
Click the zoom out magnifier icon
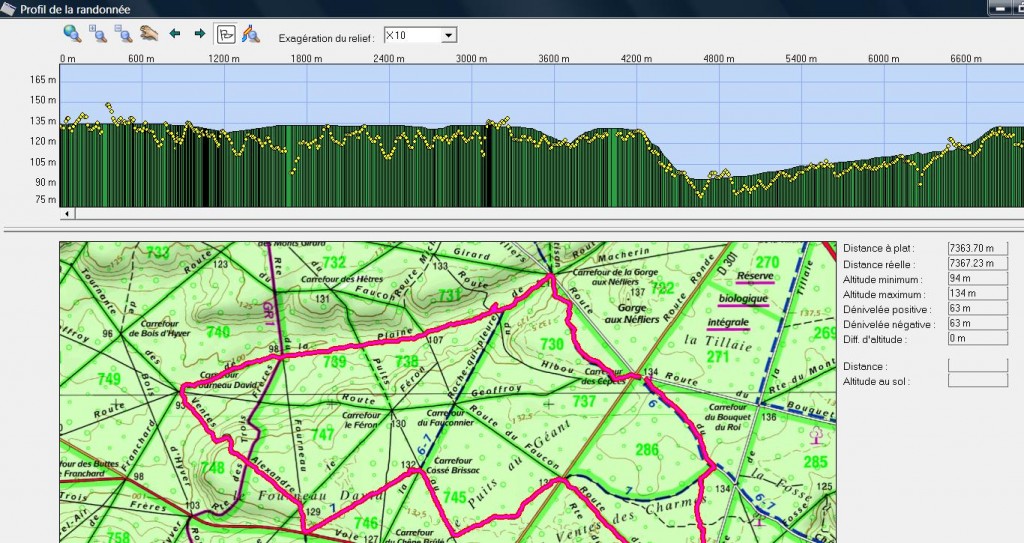(x=123, y=34)
